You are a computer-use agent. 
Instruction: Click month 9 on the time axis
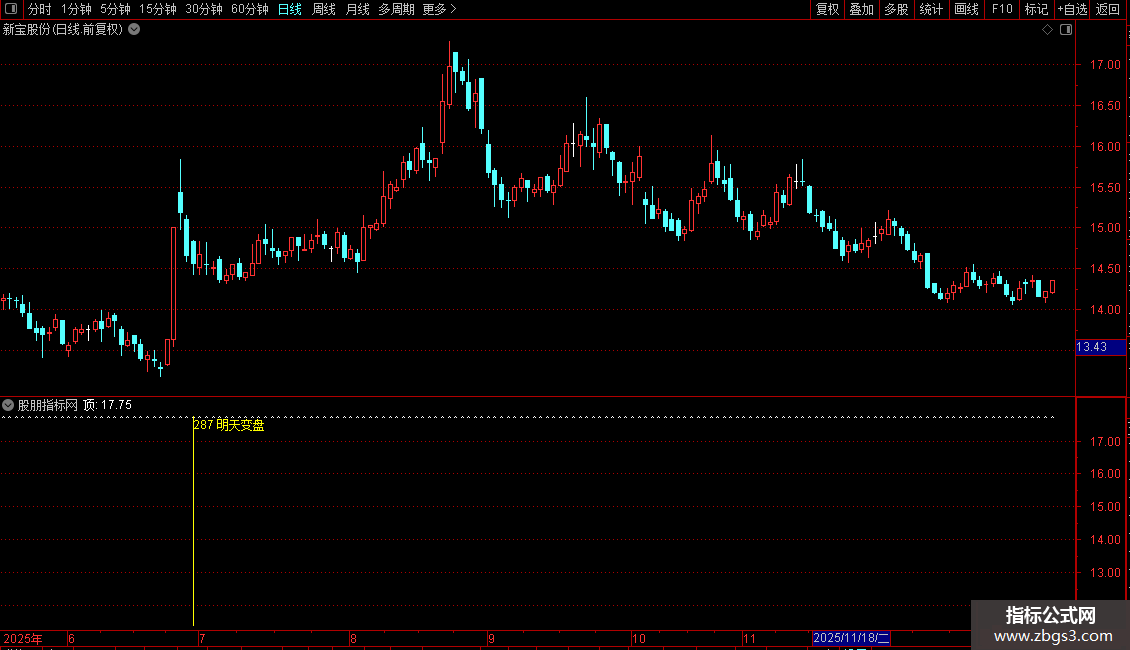(491, 638)
